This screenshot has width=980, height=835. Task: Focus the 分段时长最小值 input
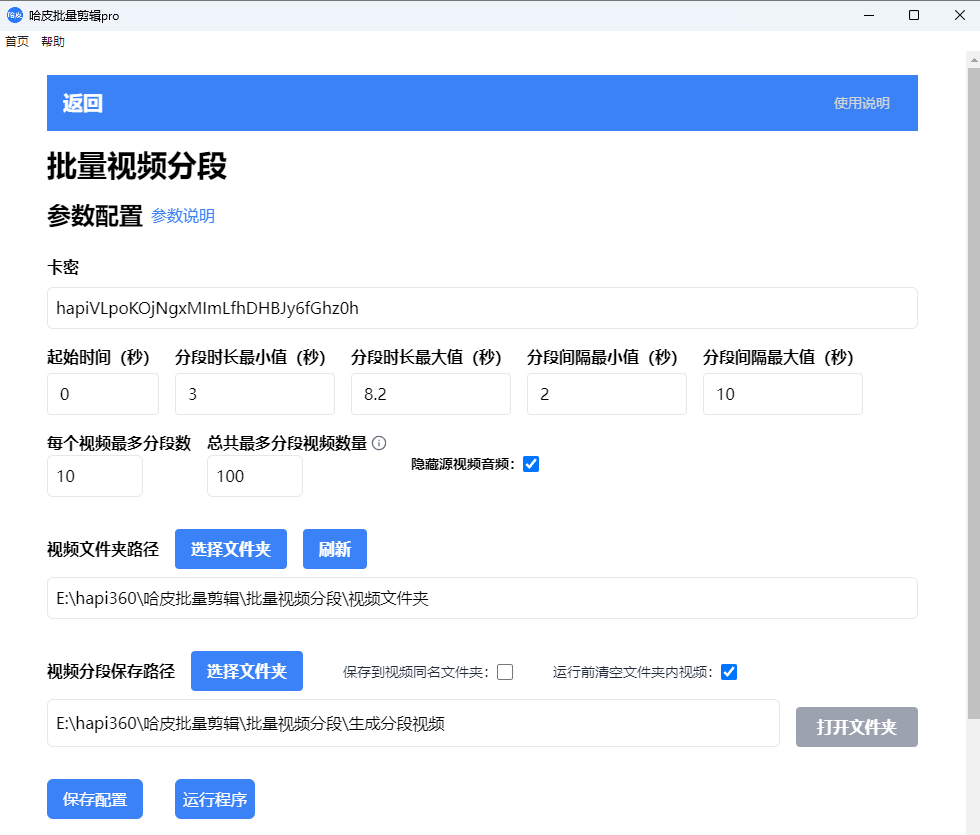255,394
